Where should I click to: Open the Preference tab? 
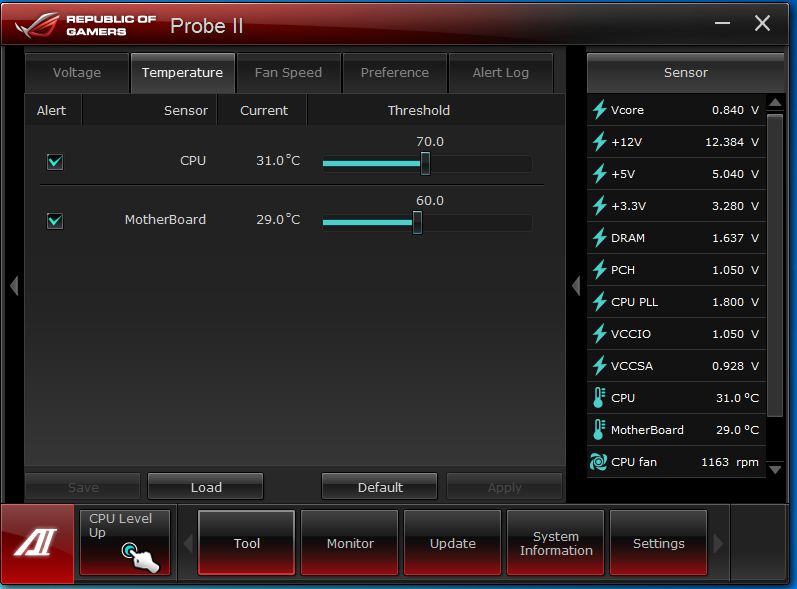click(394, 73)
